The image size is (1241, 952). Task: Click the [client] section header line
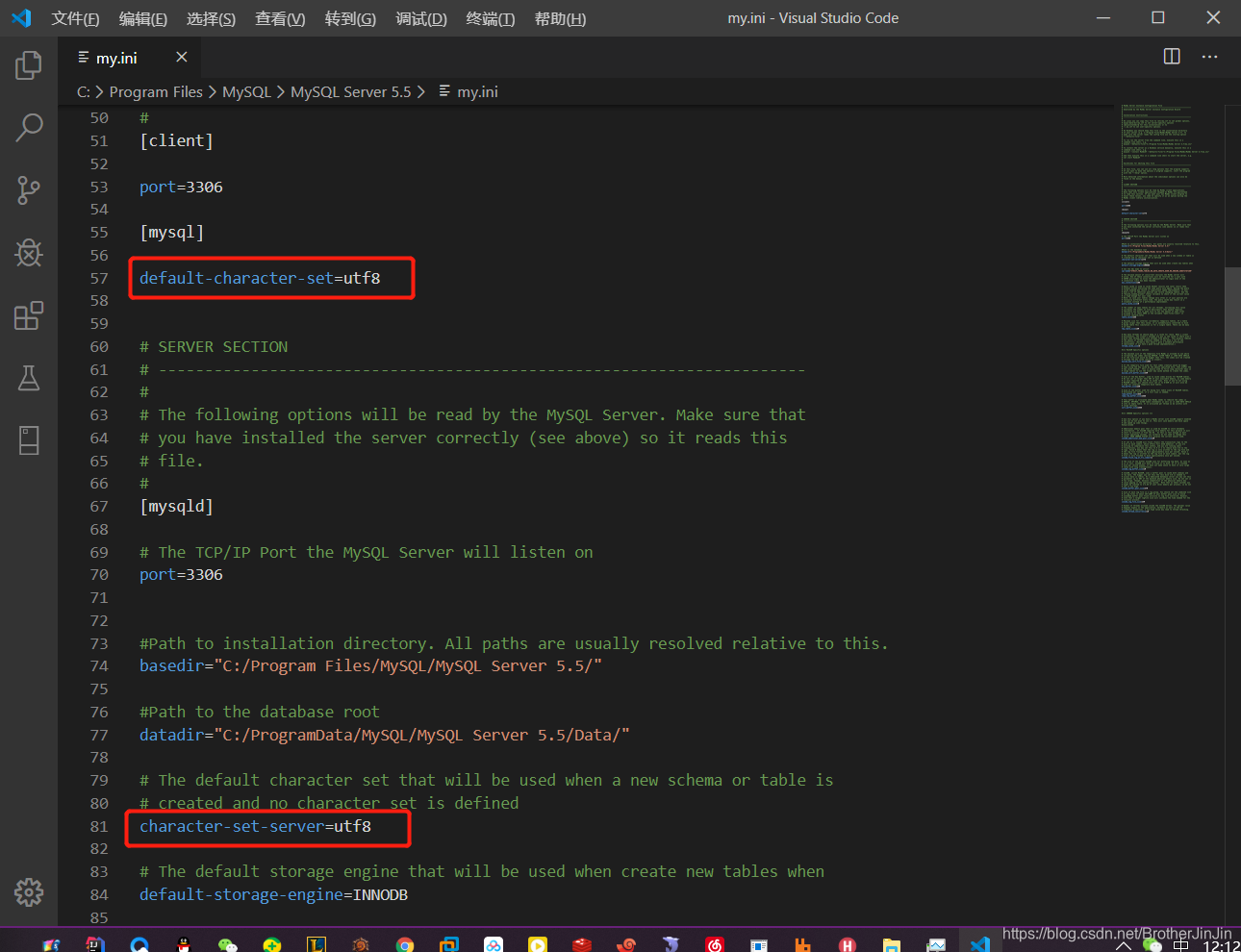(176, 140)
